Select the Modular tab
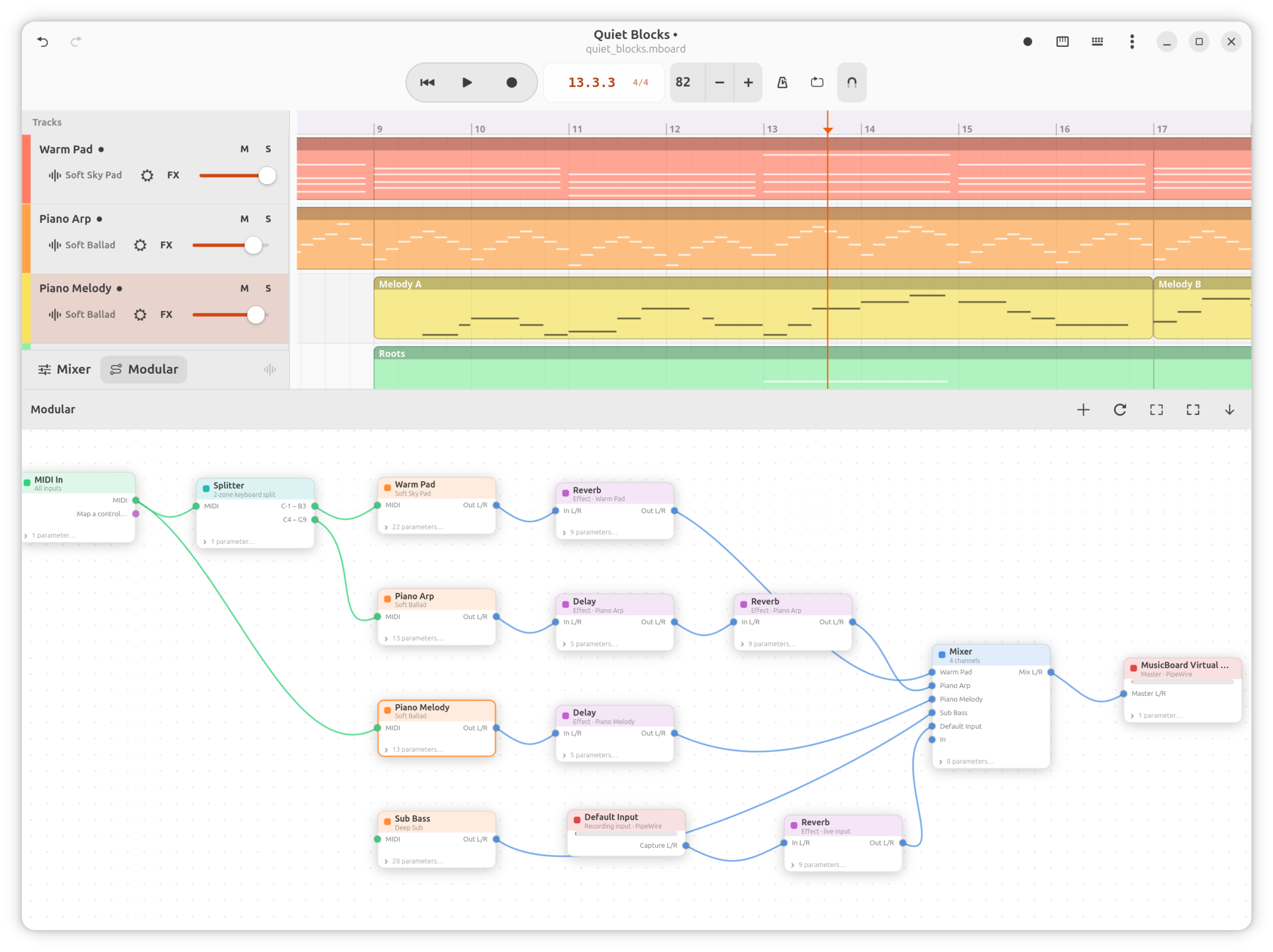The height and width of the screenshot is (952, 1273). coord(144,369)
